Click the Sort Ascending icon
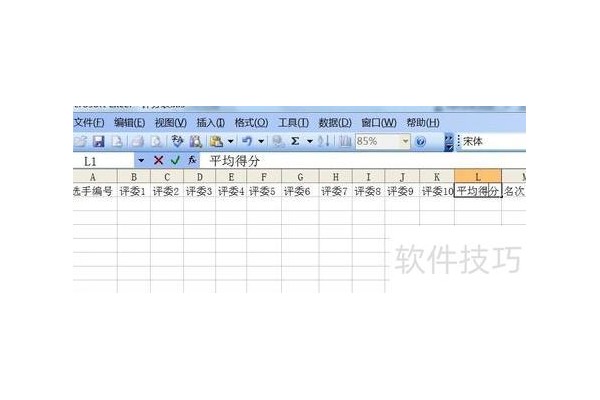 click(324, 142)
